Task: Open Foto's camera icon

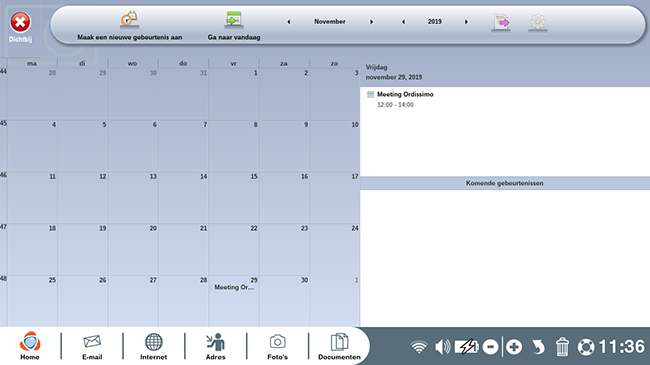Action: coord(277,346)
